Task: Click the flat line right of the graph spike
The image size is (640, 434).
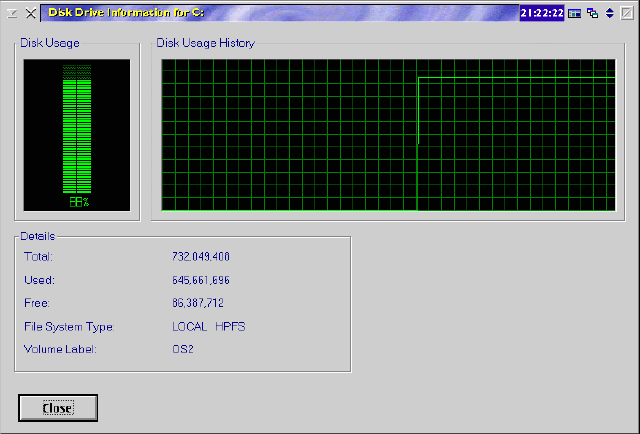Action: pos(515,78)
